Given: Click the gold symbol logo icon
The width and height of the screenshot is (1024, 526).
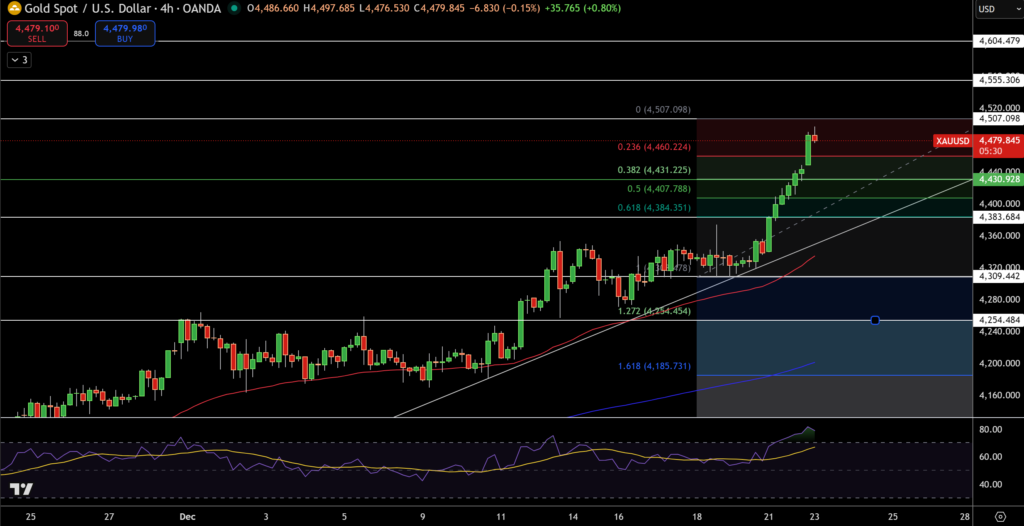Looking at the screenshot, I should 13,8.
